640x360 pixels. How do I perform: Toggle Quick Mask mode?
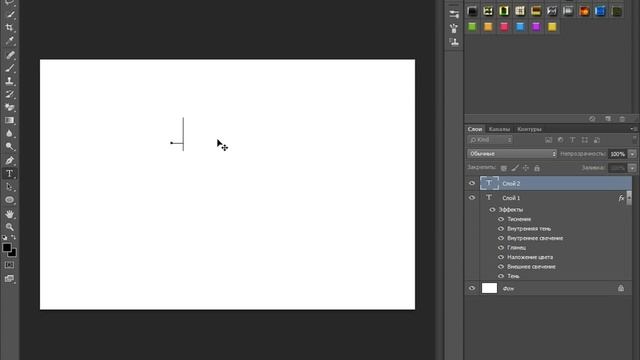point(9,265)
